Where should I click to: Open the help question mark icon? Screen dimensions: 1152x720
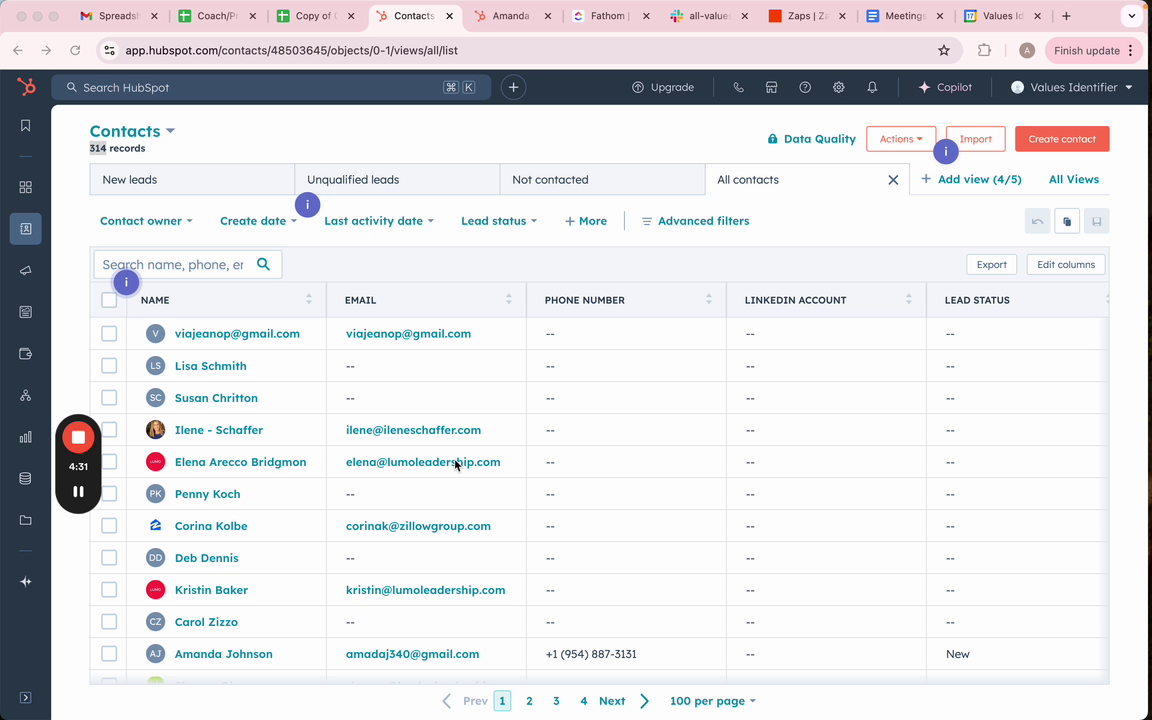point(805,87)
